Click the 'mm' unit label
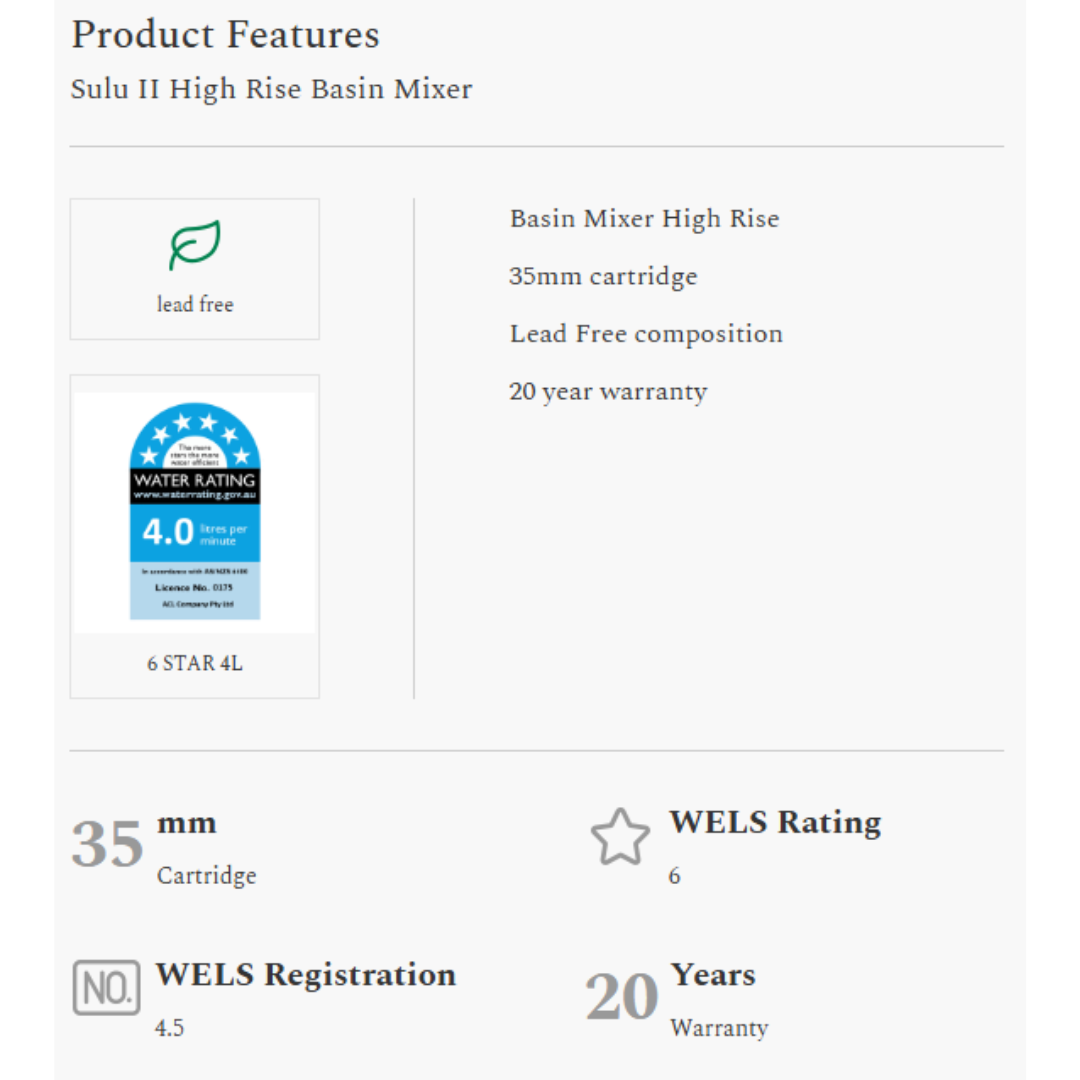1080x1080 pixels. point(187,824)
